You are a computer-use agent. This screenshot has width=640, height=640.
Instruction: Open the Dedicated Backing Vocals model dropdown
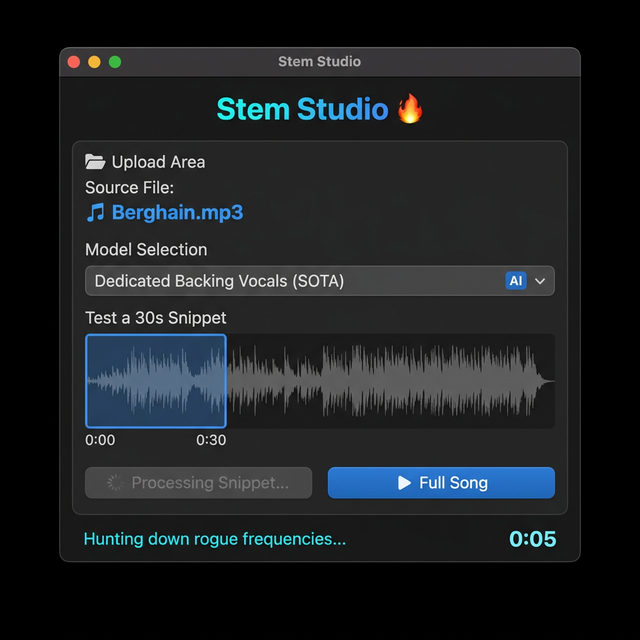point(300,281)
